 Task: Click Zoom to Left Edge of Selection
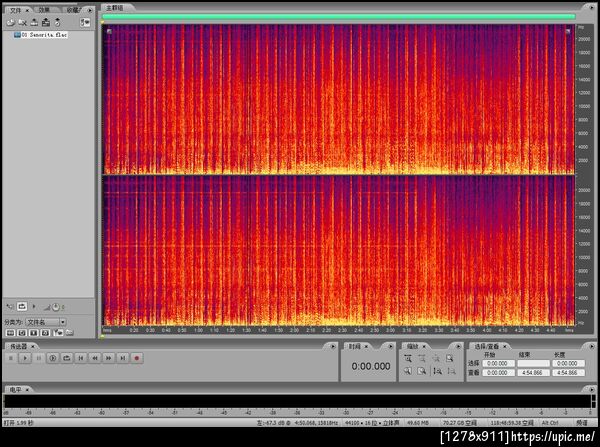click(x=408, y=371)
